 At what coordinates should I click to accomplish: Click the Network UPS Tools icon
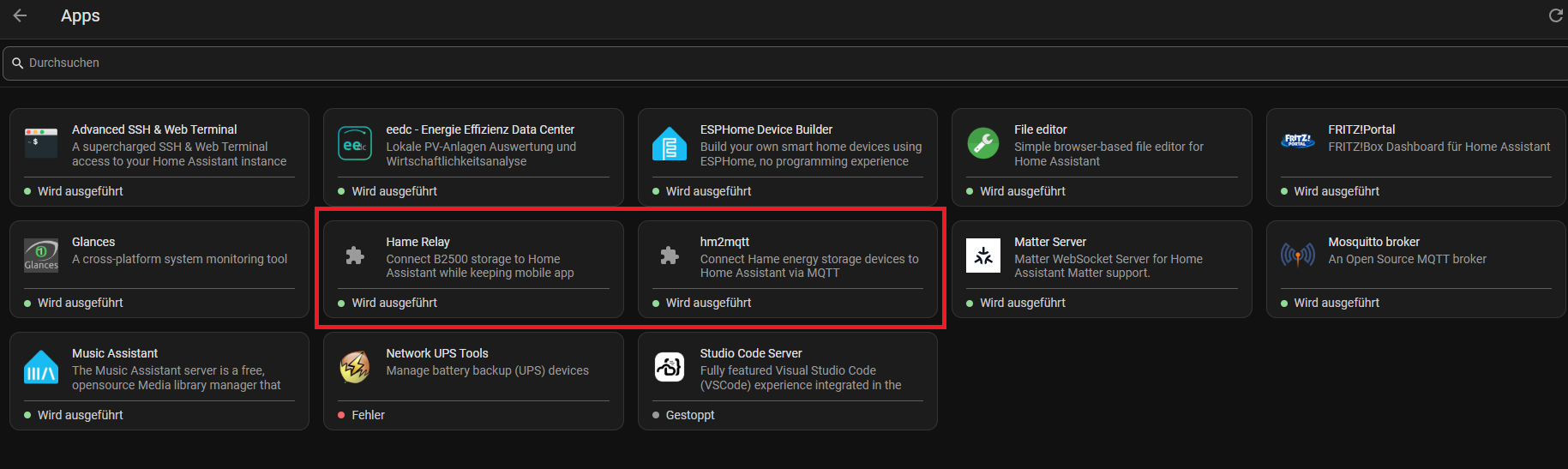355,367
